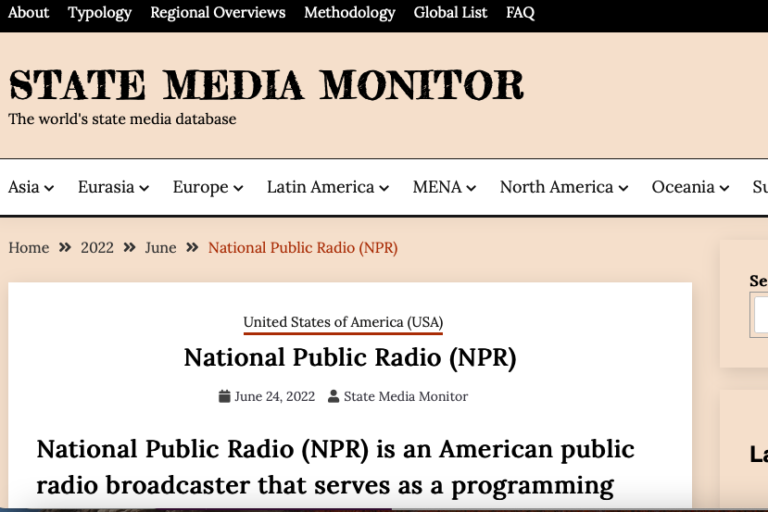Image resolution: width=768 pixels, height=512 pixels.
Task: Expand the Eurasia dropdown menu
Action: (113, 187)
